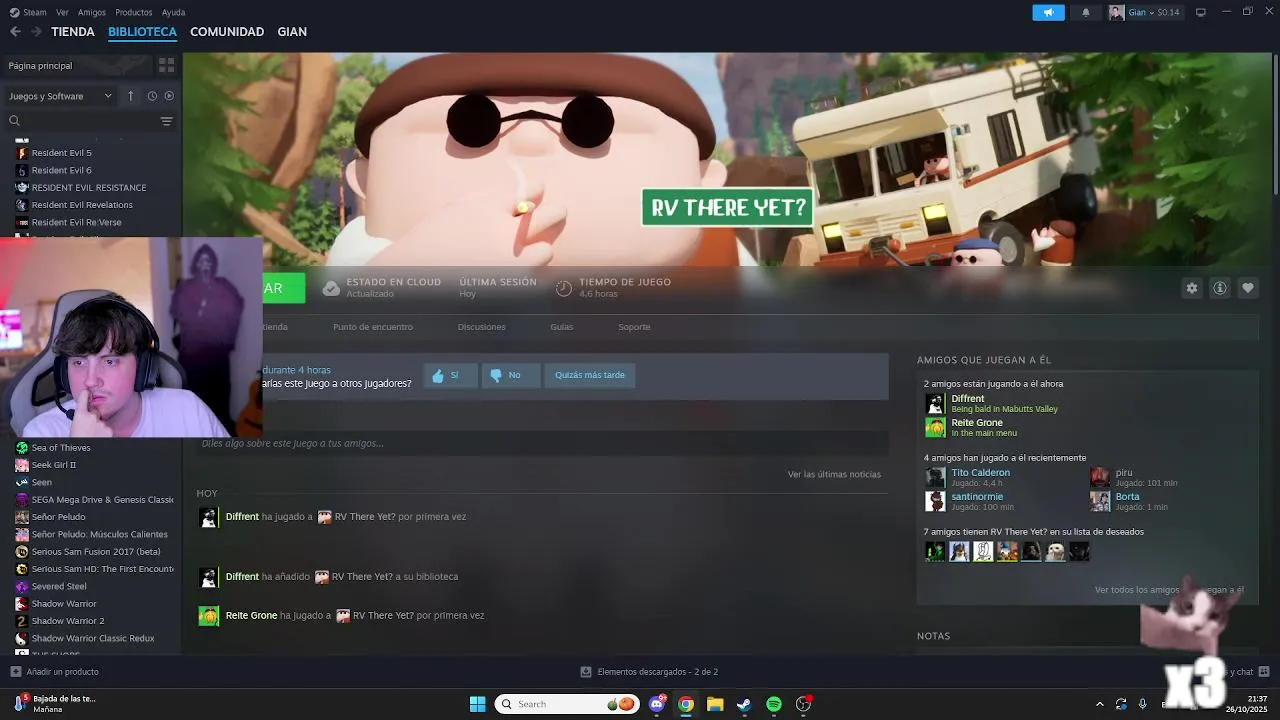Open Discusiones tab
The image size is (1280, 720).
[x=481, y=327]
